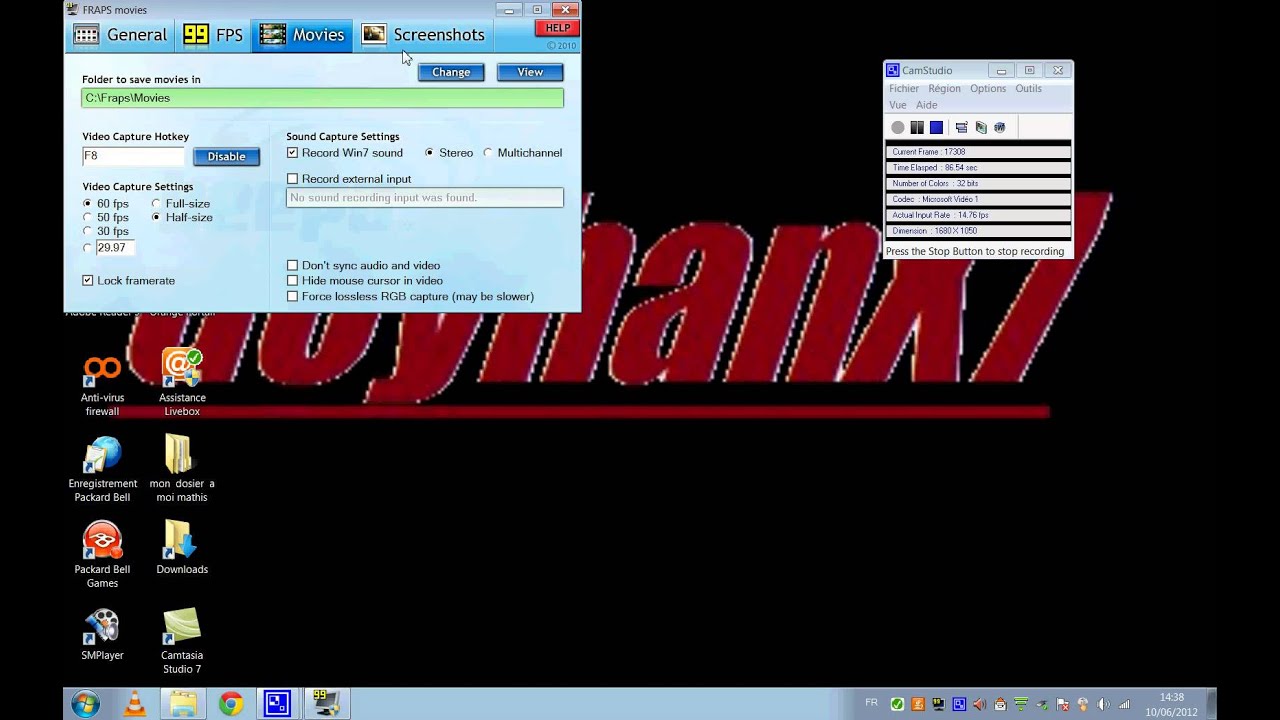This screenshot has height=720, width=1280.
Task: Select 30 fps radio button
Action: (x=88, y=232)
